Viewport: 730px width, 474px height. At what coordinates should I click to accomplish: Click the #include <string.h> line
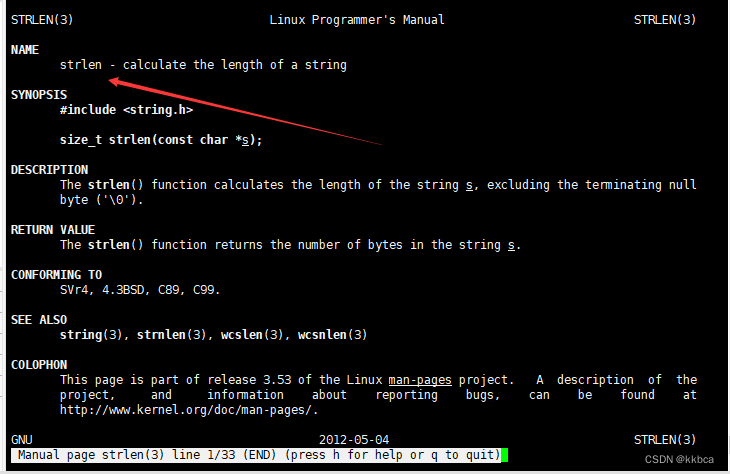click(126, 110)
